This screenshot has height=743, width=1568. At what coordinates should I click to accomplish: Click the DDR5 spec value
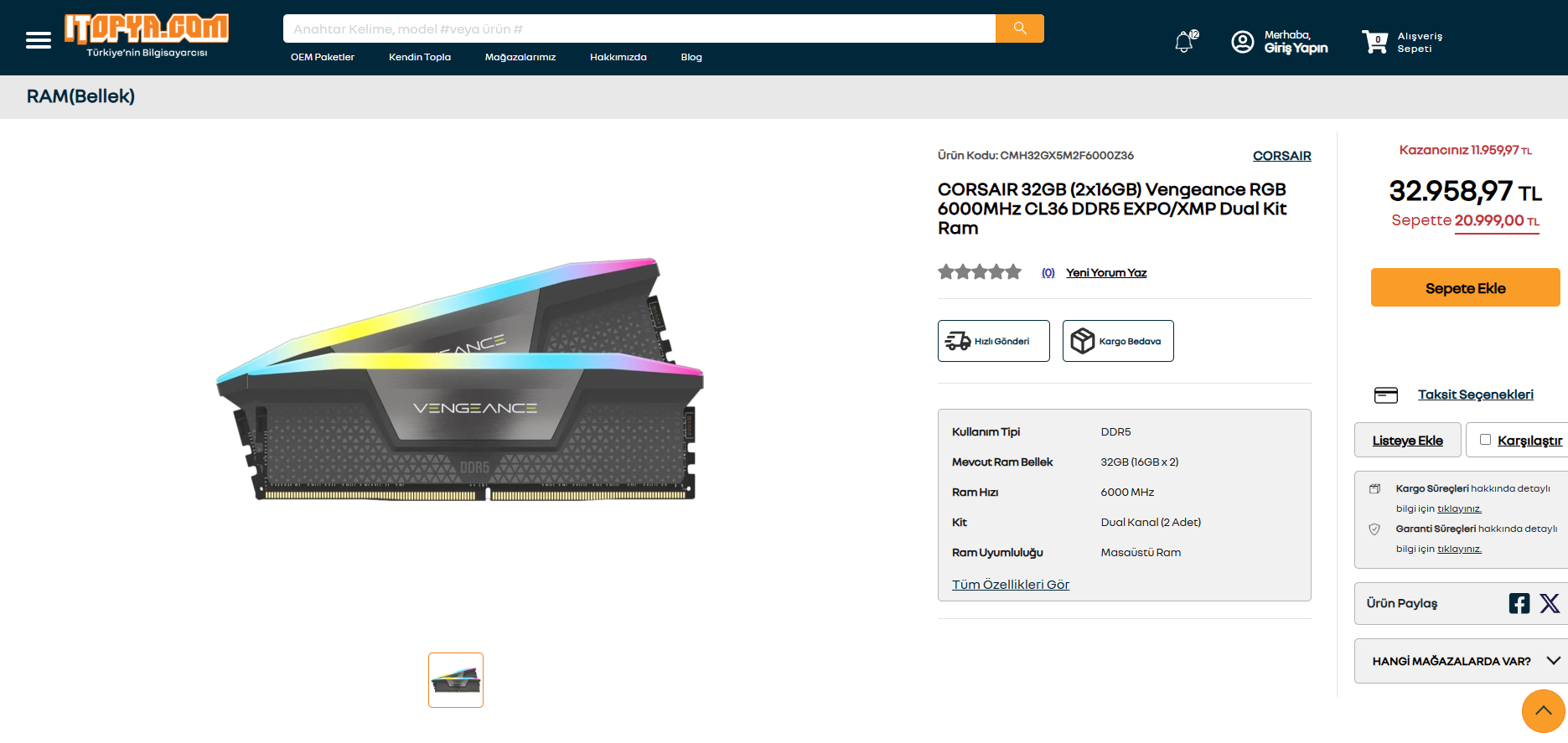pos(1116,432)
